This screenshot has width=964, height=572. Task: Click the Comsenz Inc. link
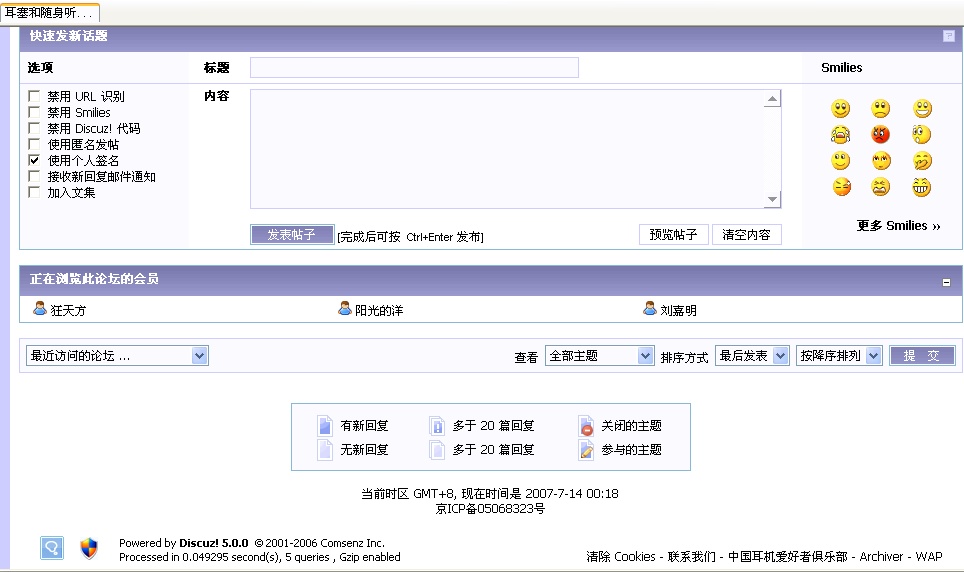click(352, 543)
